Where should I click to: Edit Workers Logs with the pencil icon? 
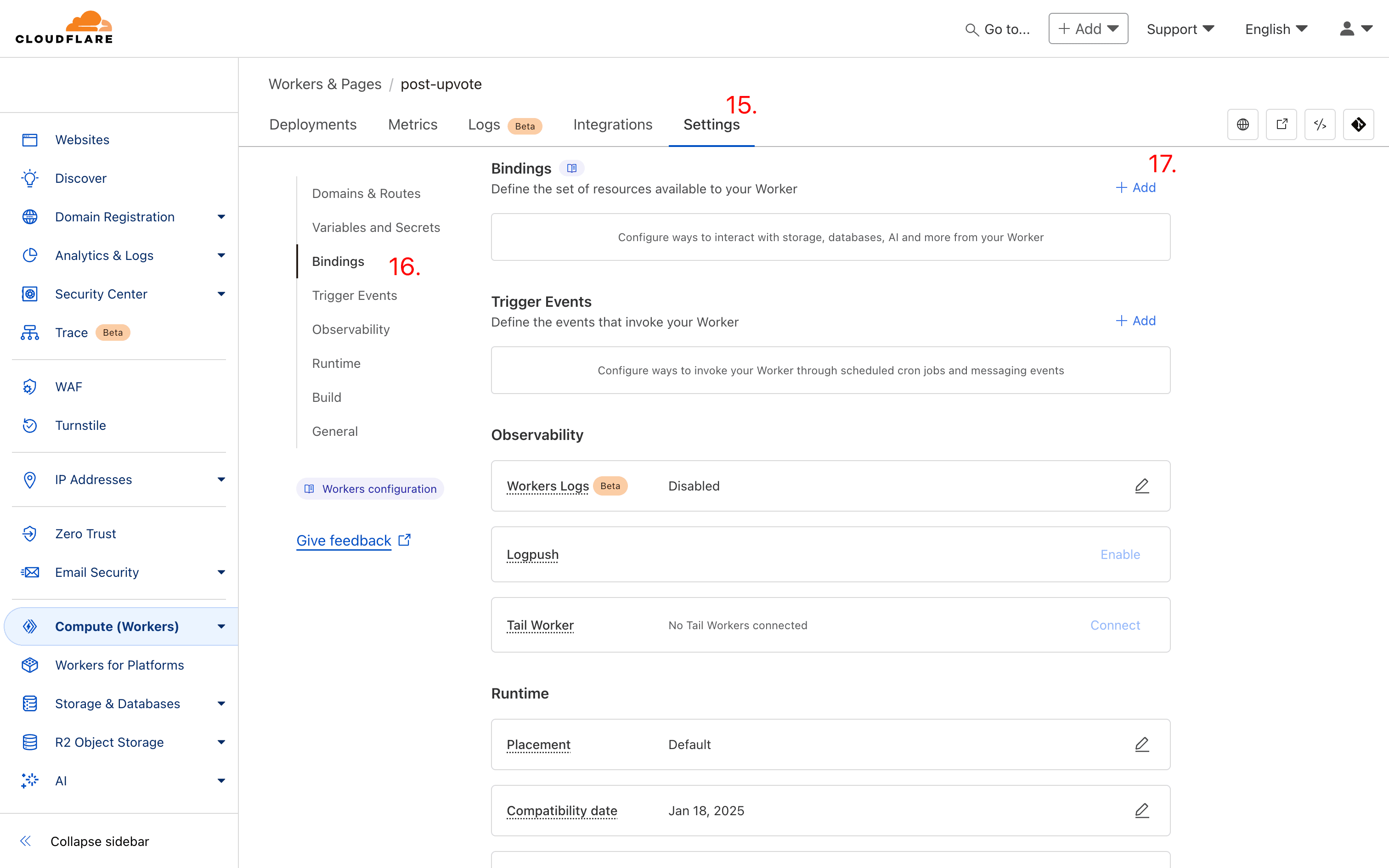tap(1141, 486)
